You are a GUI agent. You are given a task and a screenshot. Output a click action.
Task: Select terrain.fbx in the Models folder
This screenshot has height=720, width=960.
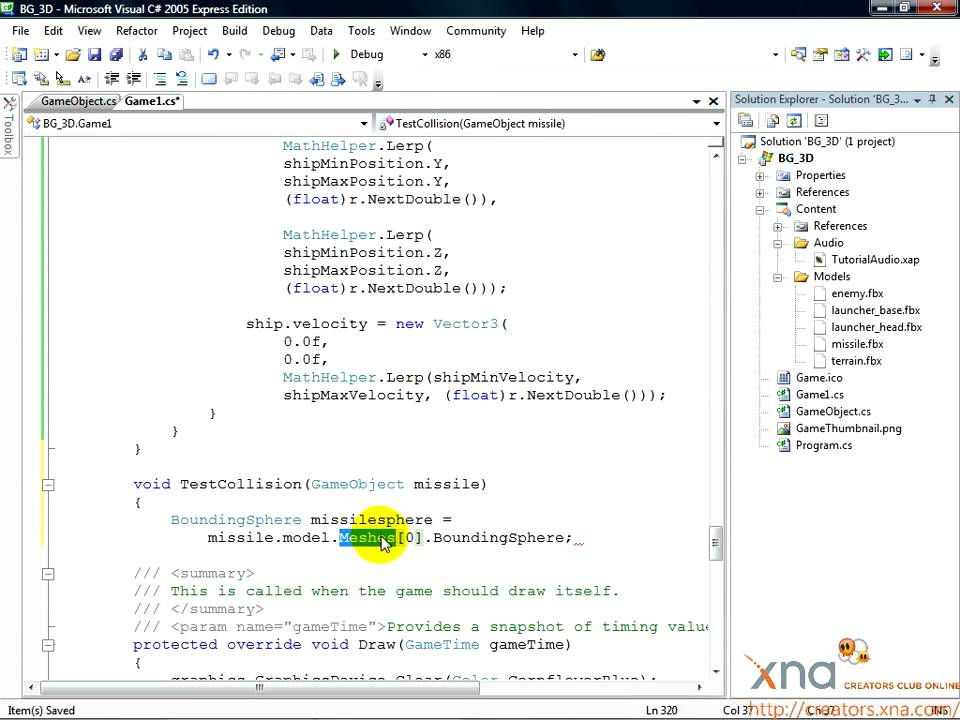point(856,361)
